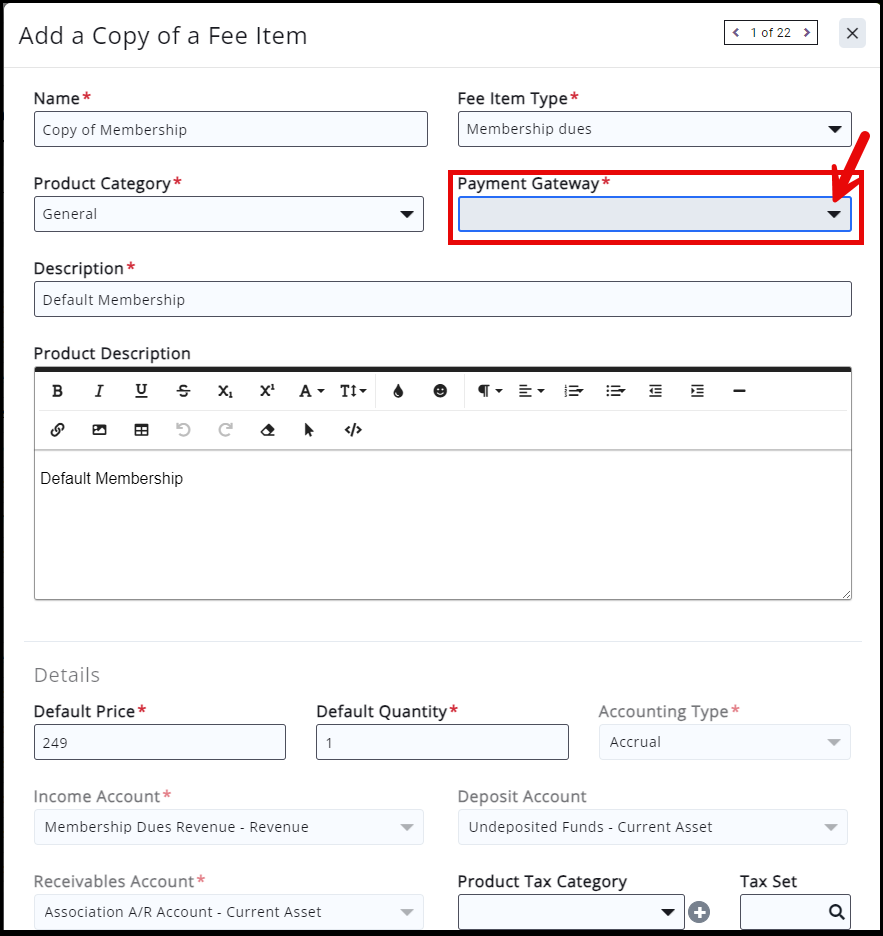Open the emoticon picker
The height and width of the screenshot is (936, 883).
(x=440, y=391)
